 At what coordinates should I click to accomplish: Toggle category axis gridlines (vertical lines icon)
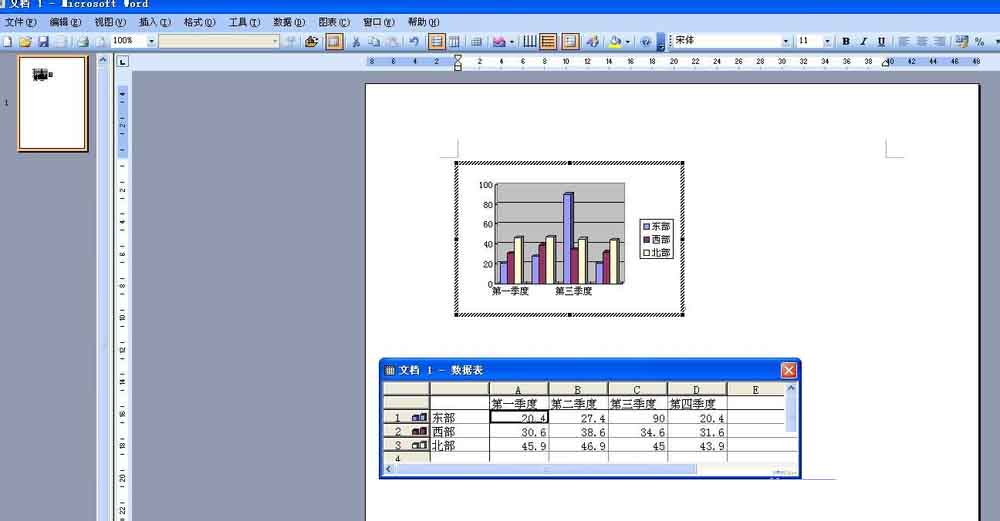click(x=529, y=41)
